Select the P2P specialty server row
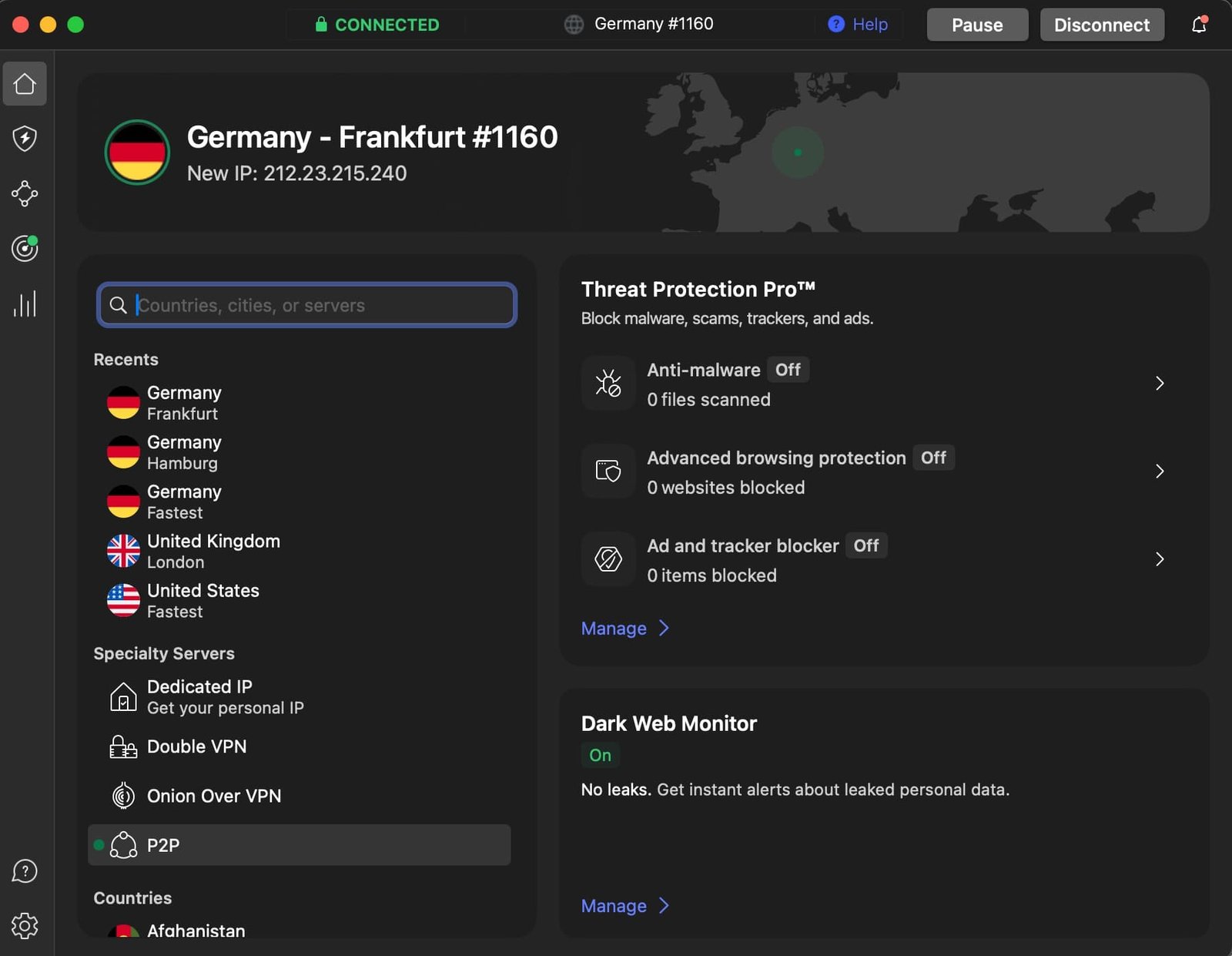This screenshot has width=1232, height=956. [300, 845]
